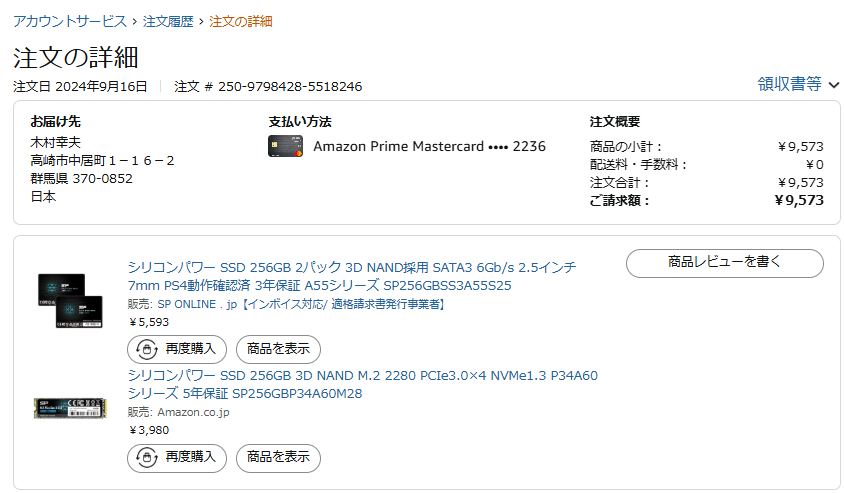
Task: Go to アカウントサービス breadcrumb
Action: (70, 21)
